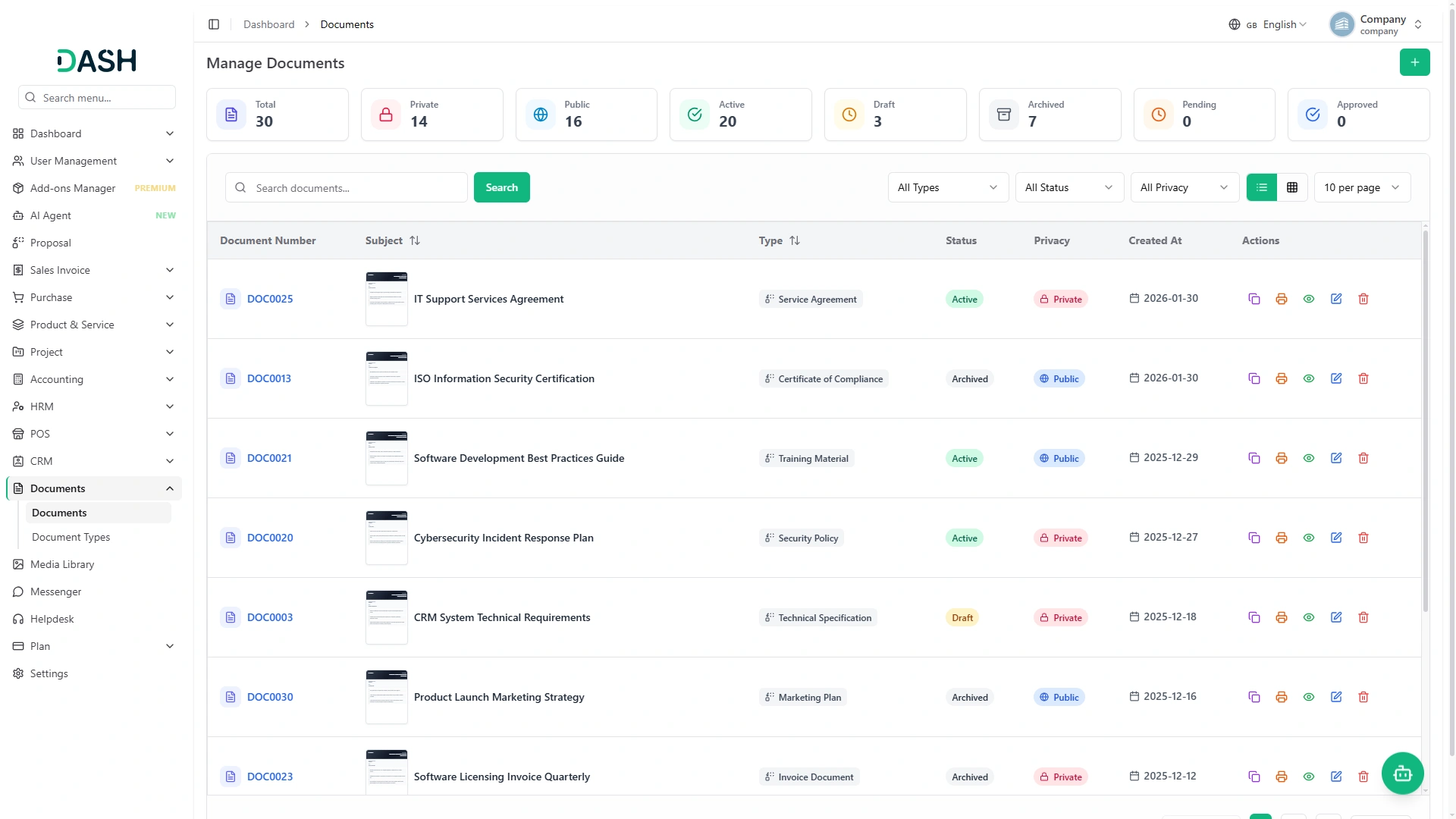This screenshot has height=819, width=1456.
Task: Open the All Status filter dropdown
Action: [x=1068, y=187]
